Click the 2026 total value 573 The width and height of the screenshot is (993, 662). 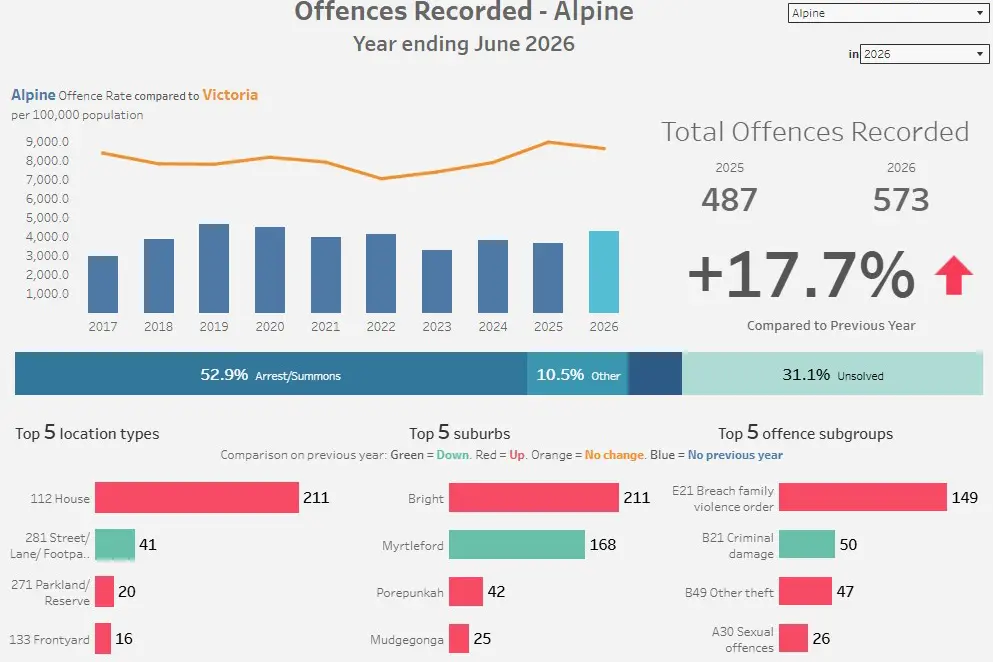pos(901,200)
